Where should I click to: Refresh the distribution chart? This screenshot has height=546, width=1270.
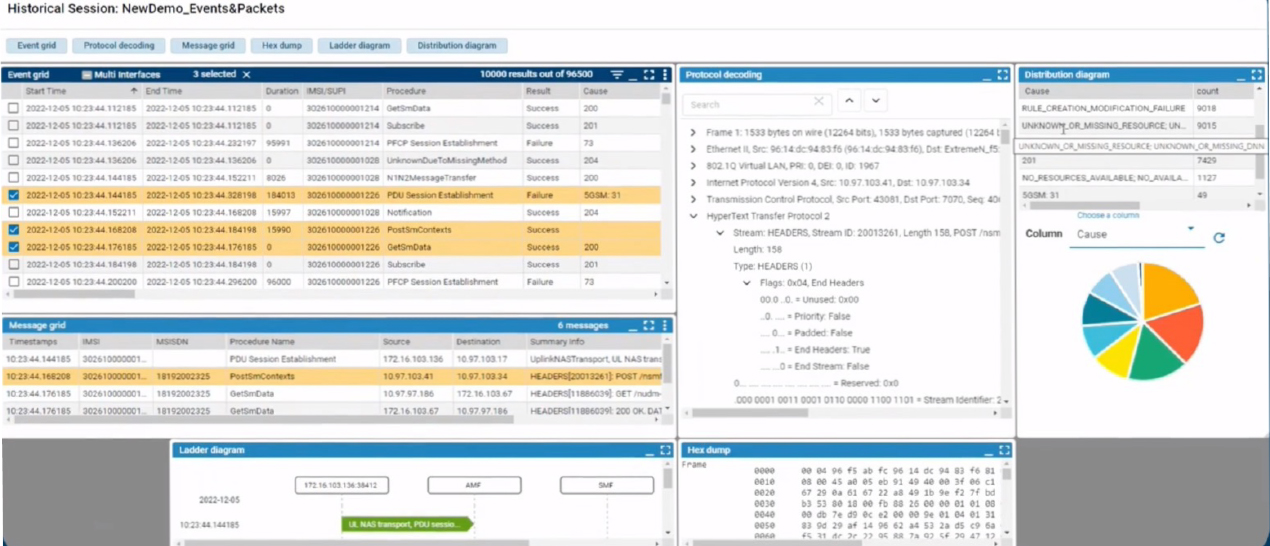[1219, 238]
